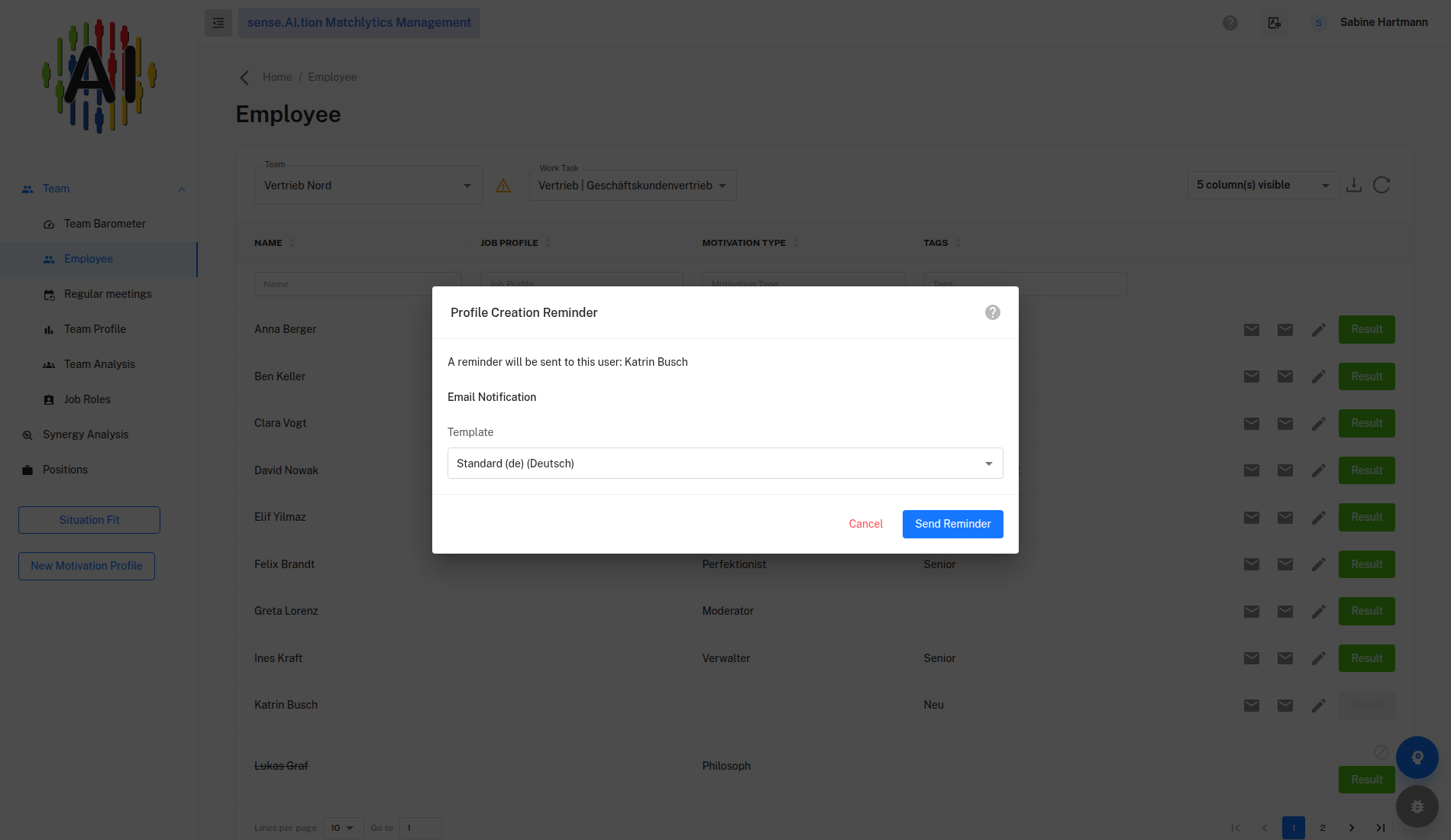Click the image add icon in top bar
The height and width of the screenshot is (840, 1451).
[x=1275, y=23]
